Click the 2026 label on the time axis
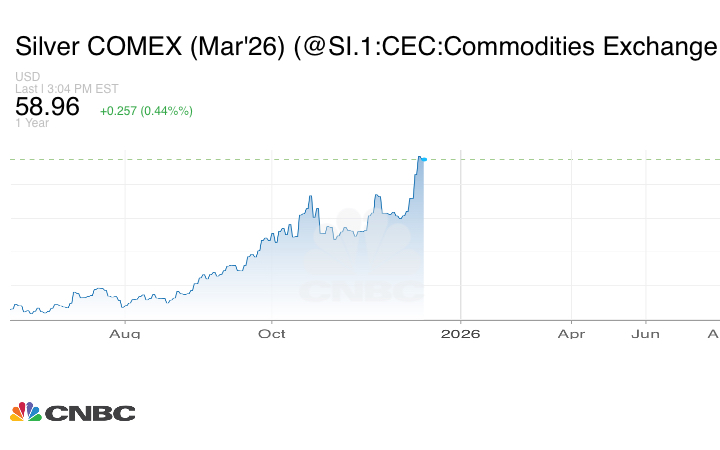Screen dimensions: 720x450 (x=461, y=334)
